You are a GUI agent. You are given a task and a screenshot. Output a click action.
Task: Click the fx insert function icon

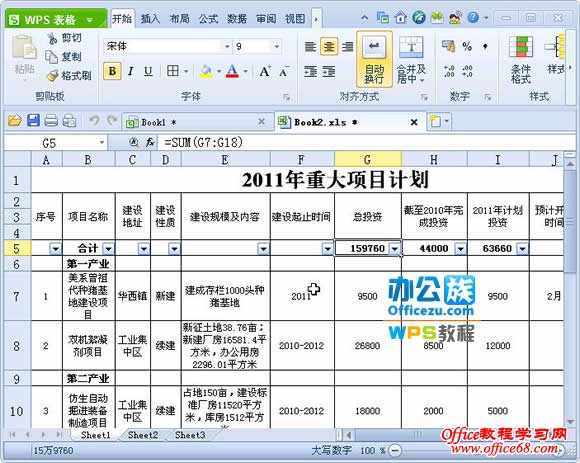(150, 142)
